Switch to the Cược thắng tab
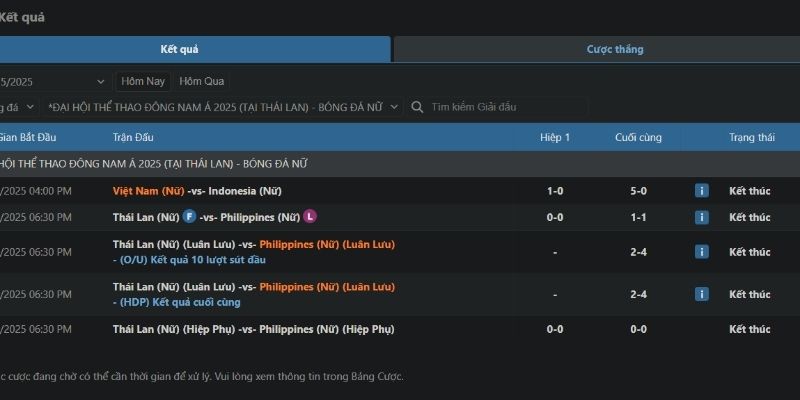 tap(614, 49)
